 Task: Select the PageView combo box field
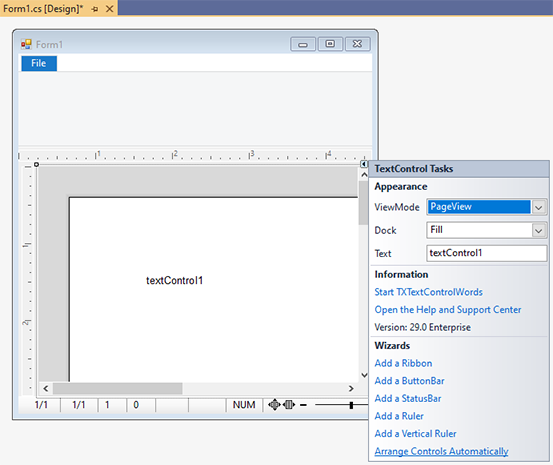pyautogui.click(x=479, y=207)
